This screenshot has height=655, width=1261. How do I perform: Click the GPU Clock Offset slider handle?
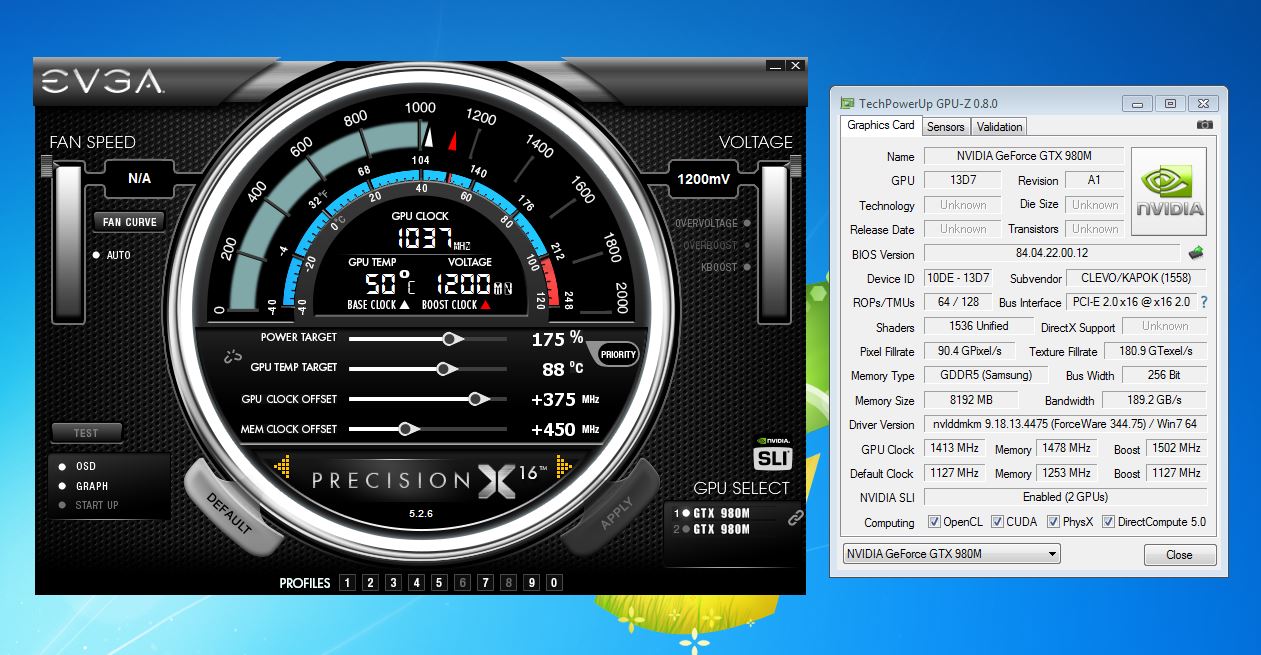(478, 399)
